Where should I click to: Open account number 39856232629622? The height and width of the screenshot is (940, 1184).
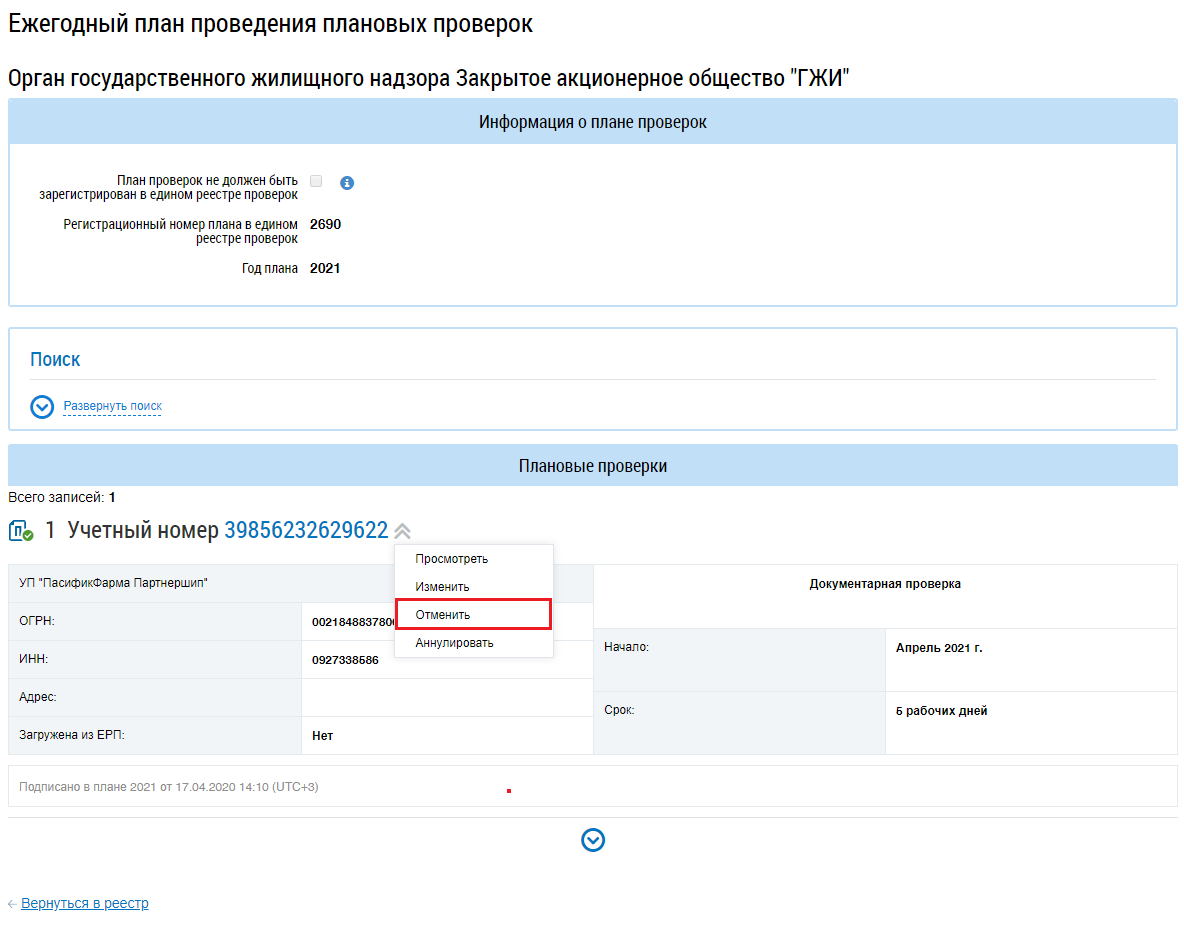[x=306, y=530]
